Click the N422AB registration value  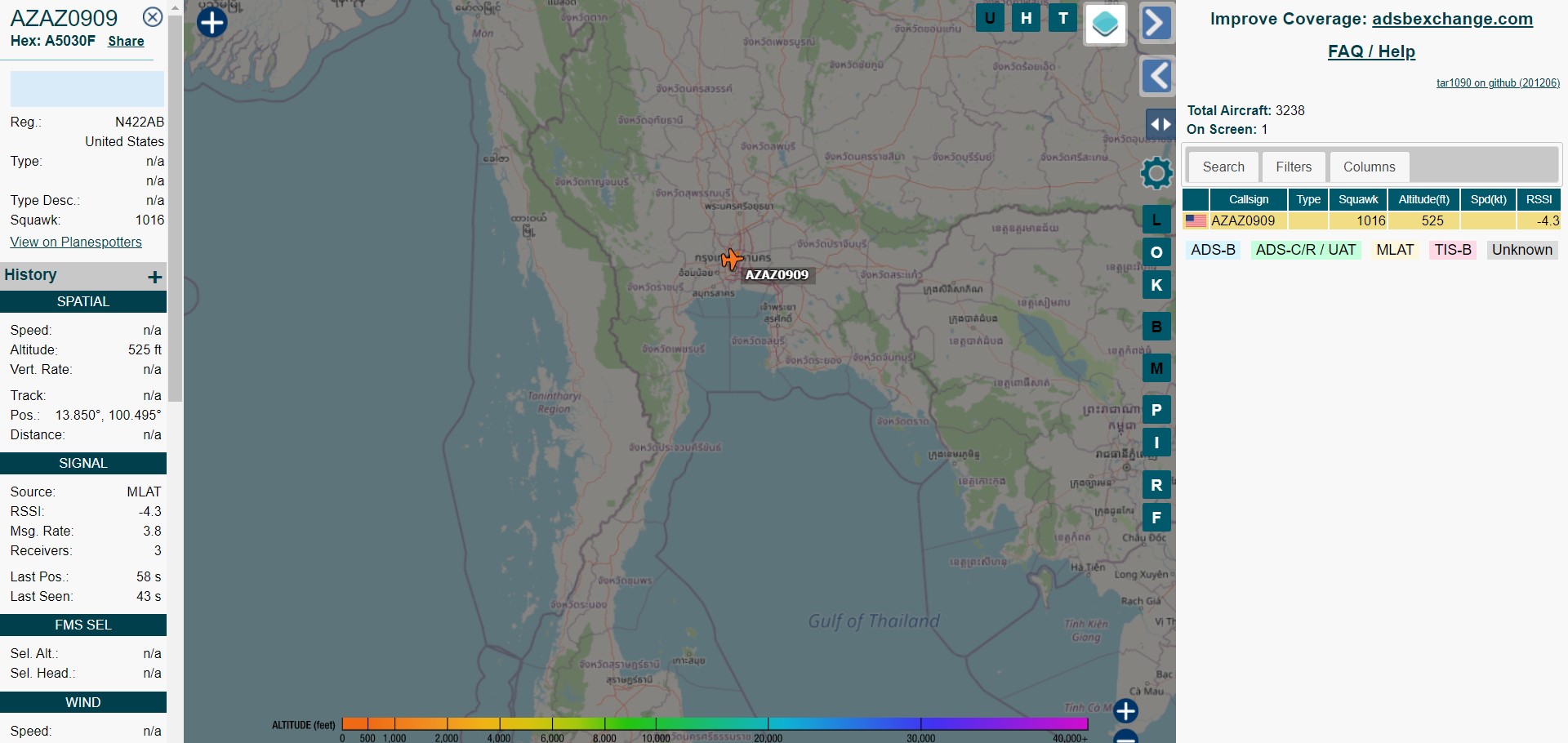coord(140,122)
